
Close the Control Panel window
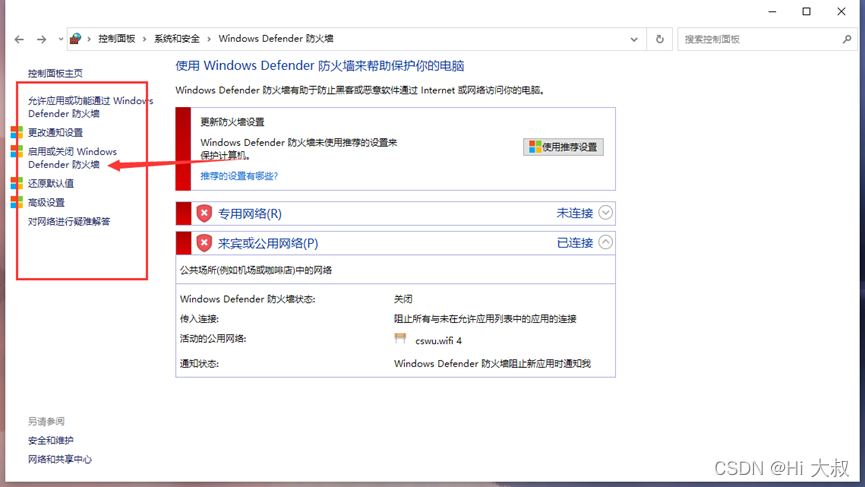click(841, 12)
